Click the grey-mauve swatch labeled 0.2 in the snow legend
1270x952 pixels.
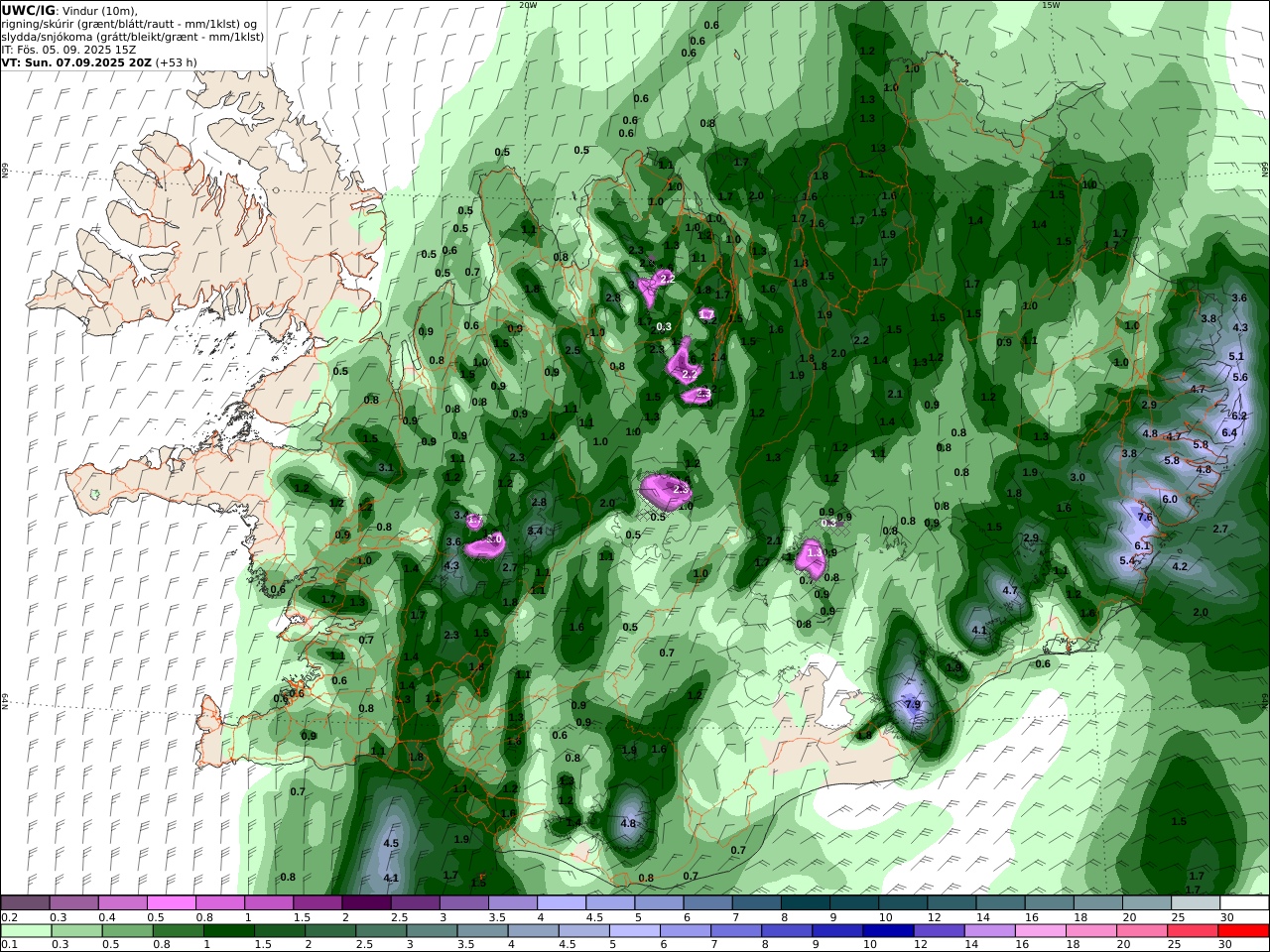point(25,903)
